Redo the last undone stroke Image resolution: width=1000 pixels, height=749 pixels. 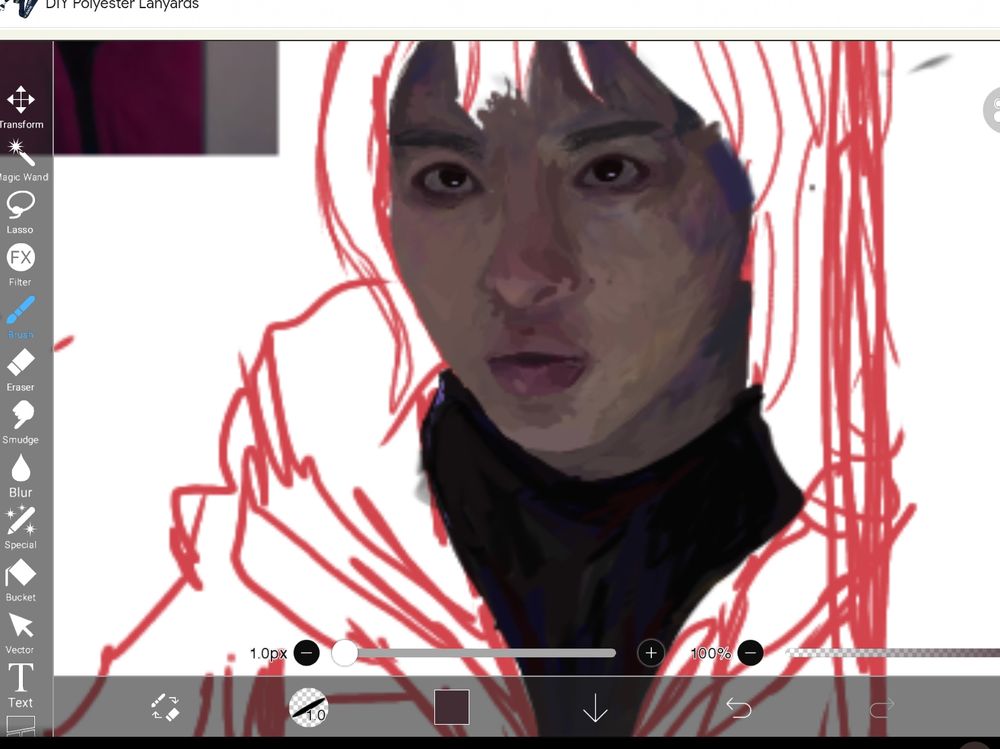point(882,707)
